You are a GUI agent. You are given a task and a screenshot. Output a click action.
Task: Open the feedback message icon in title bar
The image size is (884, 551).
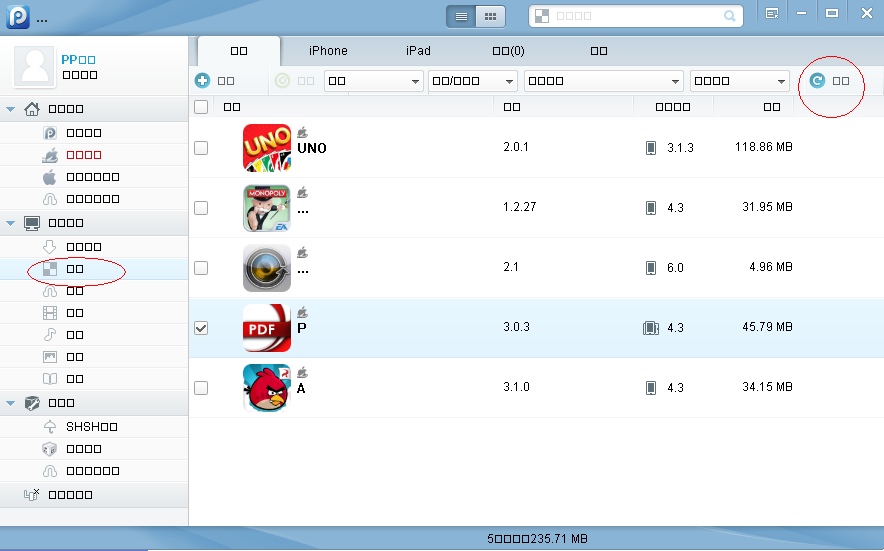772,14
